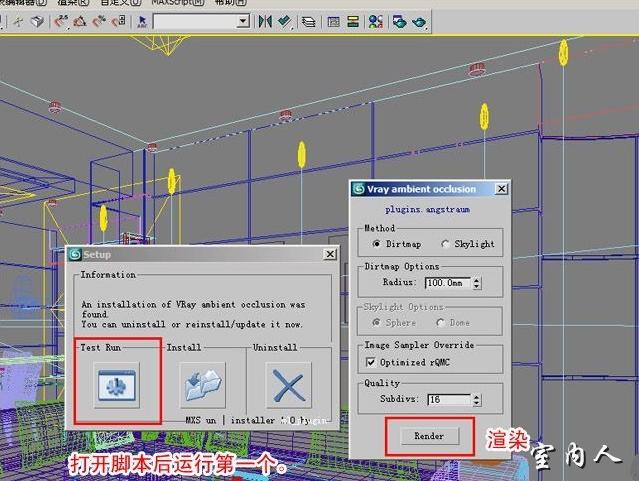Toggle the Select and Manipulate tool
The height and width of the screenshot is (481, 639).
point(18,21)
